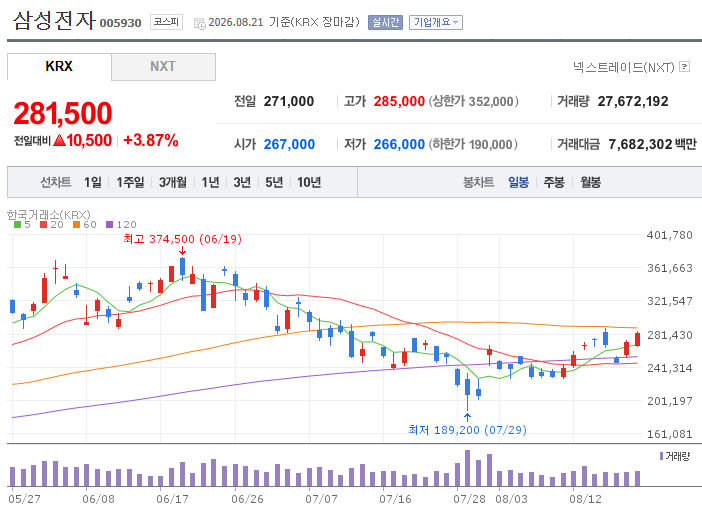The width and height of the screenshot is (702, 509).
Task: Select the 1일 line chart period
Action: coord(93,182)
